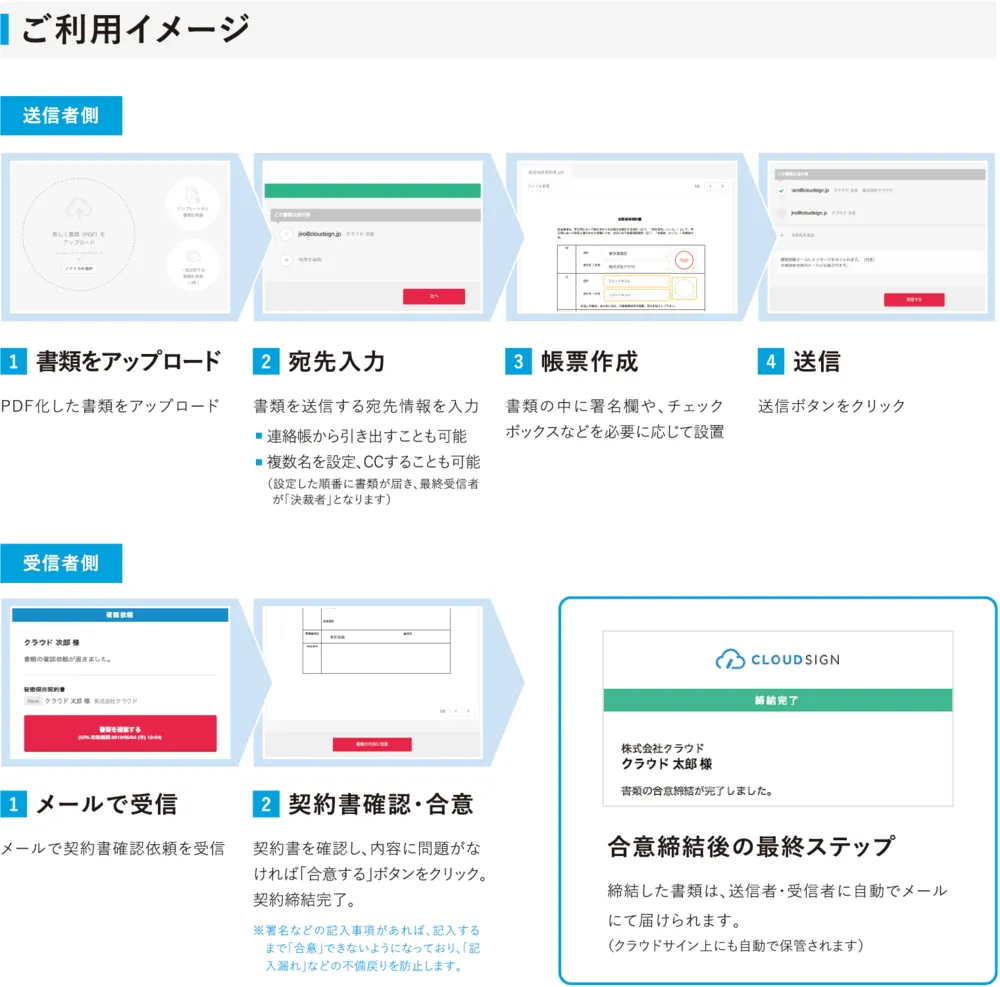Click the bulk send envelope icon
The image size is (1000, 987).
(191, 258)
